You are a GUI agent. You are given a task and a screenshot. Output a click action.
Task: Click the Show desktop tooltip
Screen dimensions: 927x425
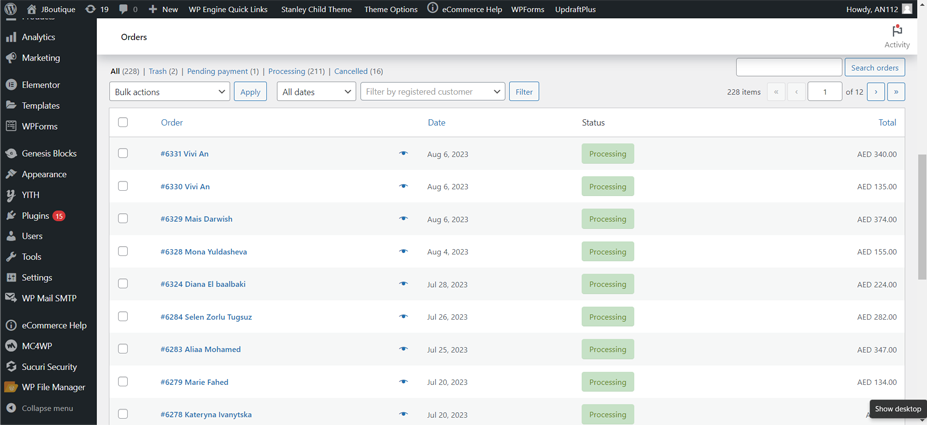[897, 408]
